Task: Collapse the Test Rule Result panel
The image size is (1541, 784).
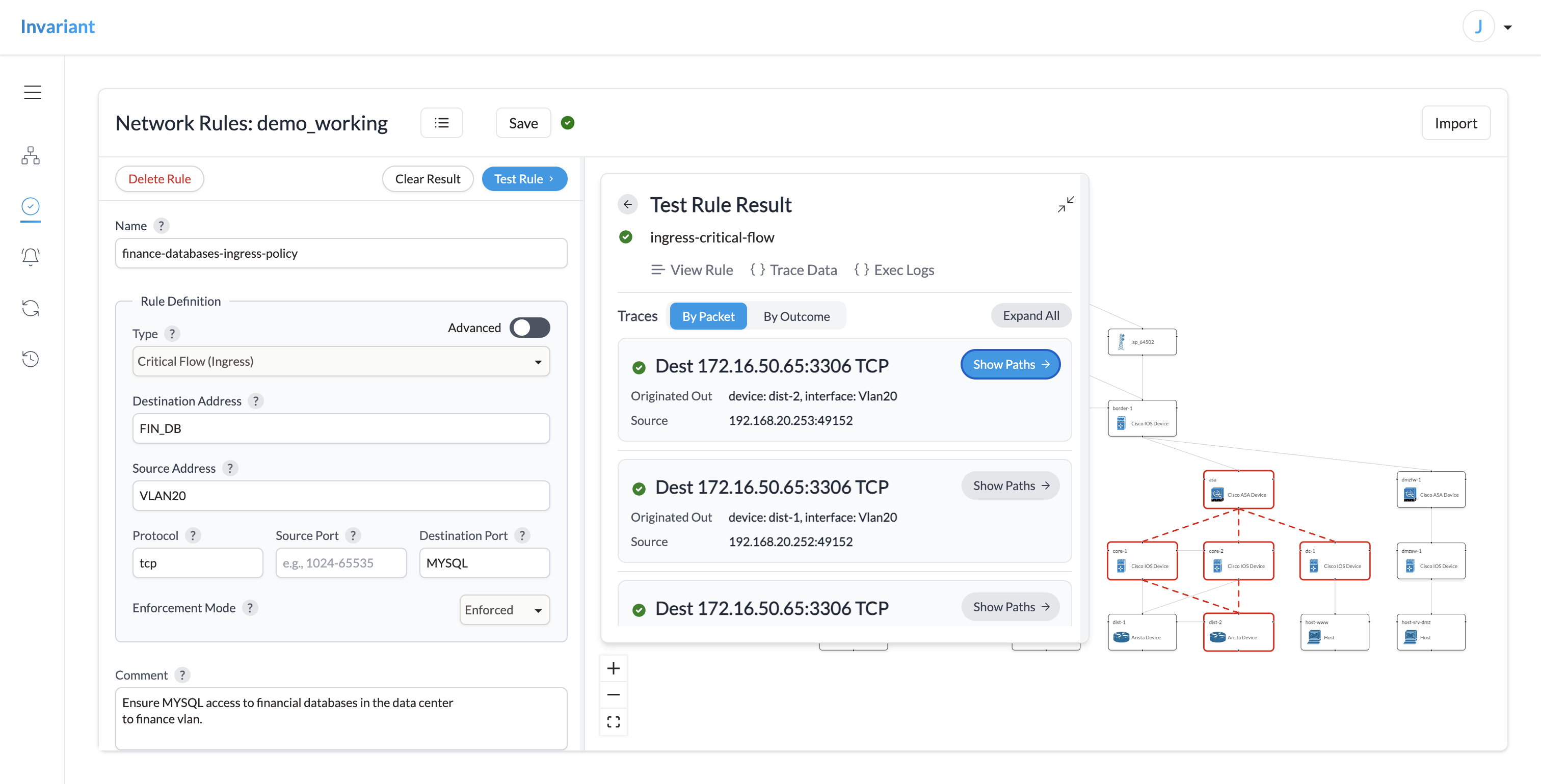Action: pyautogui.click(x=1066, y=204)
